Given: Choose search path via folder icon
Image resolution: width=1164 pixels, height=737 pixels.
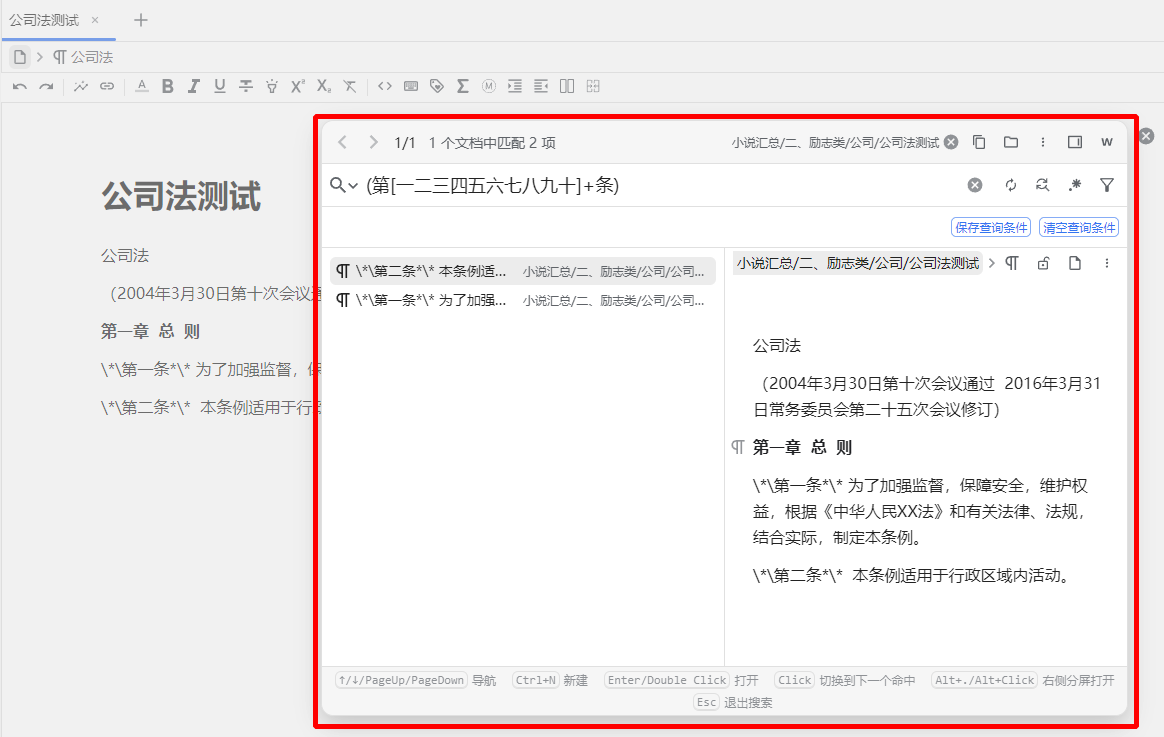Looking at the screenshot, I should pos(1011,143).
